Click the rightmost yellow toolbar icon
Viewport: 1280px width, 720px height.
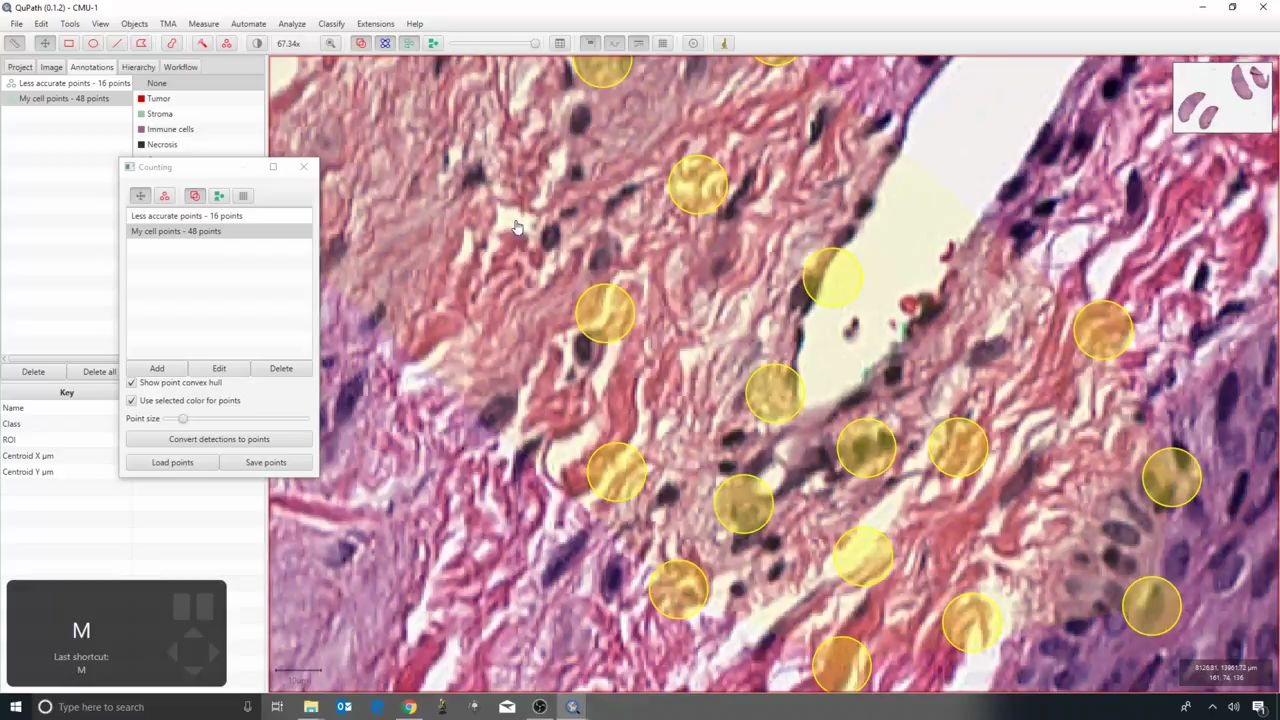(x=724, y=43)
